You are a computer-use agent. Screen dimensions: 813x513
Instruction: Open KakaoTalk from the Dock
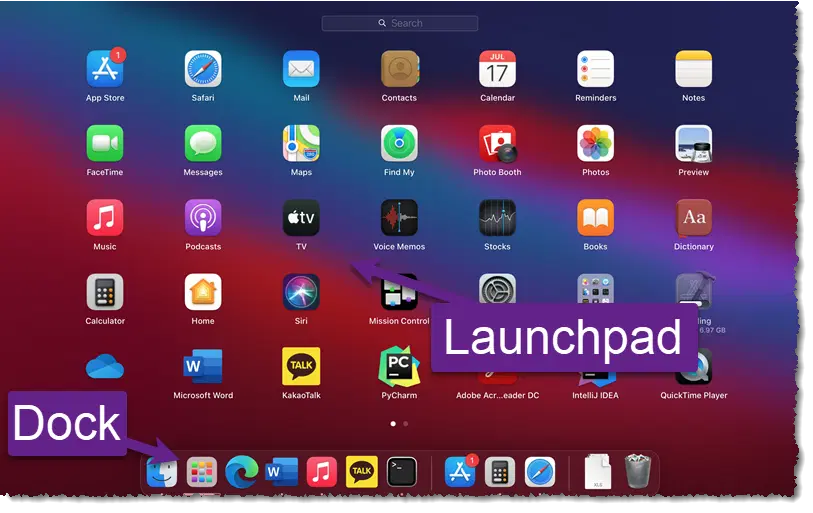tap(361, 472)
